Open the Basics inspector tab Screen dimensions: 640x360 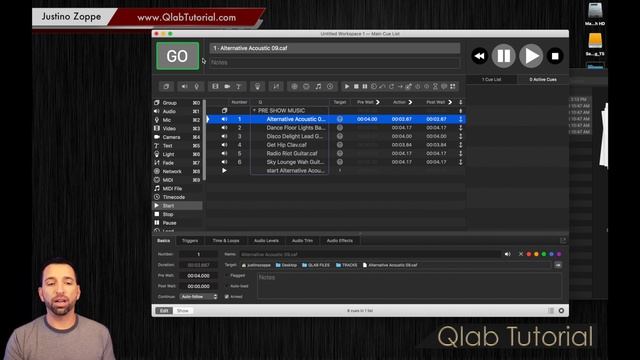coord(164,241)
